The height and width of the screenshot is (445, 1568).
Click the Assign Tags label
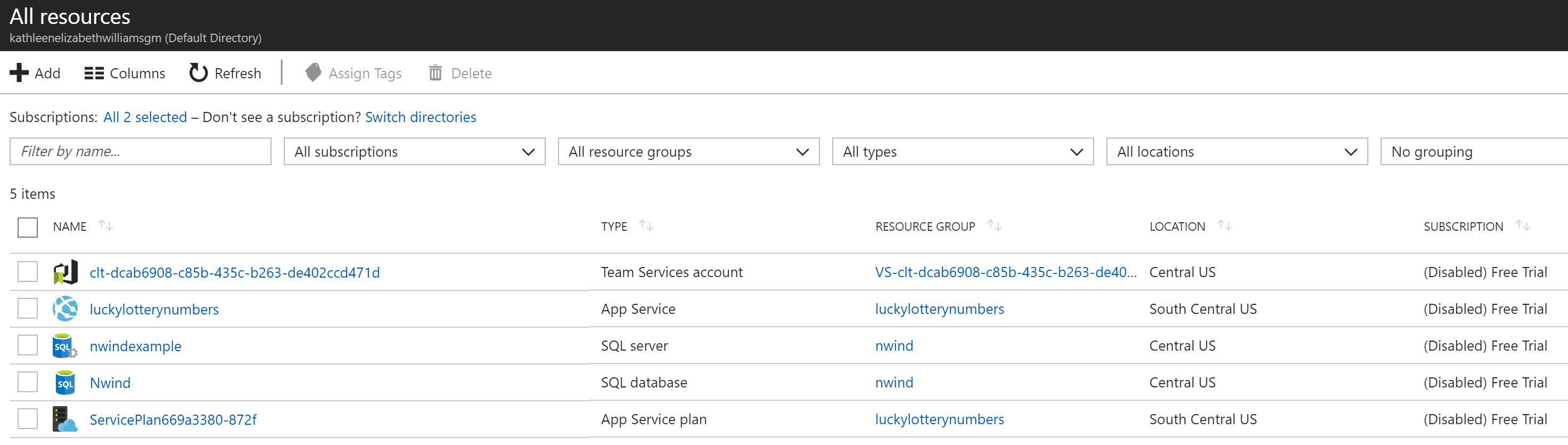pyautogui.click(x=365, y=74)
